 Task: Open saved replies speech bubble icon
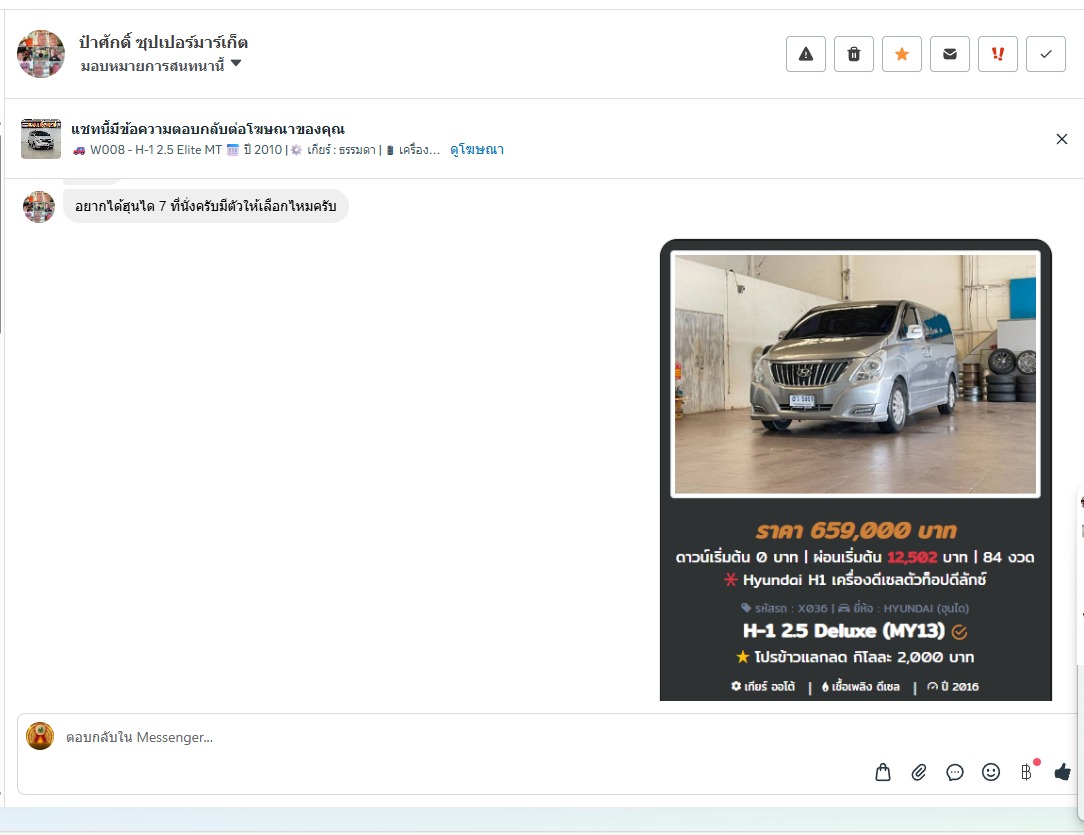955,772
